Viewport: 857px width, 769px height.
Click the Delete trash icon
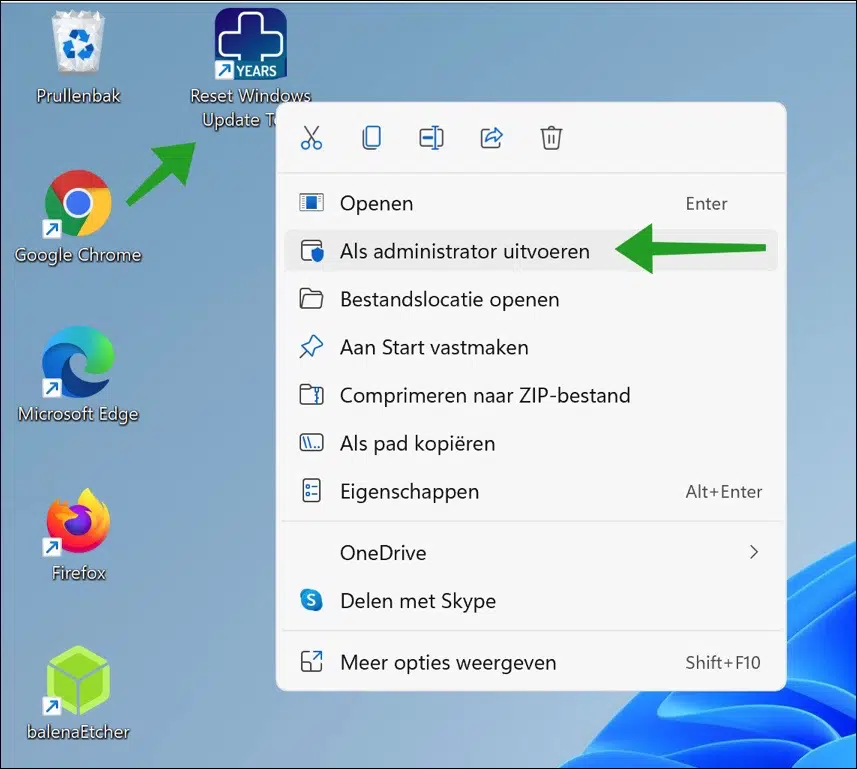[551, 138]
